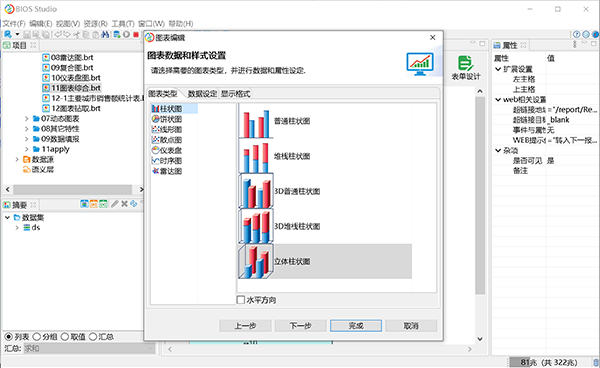600x368 pixels.
Task: Select the 分组 radio button
Action: pos(37,337)
